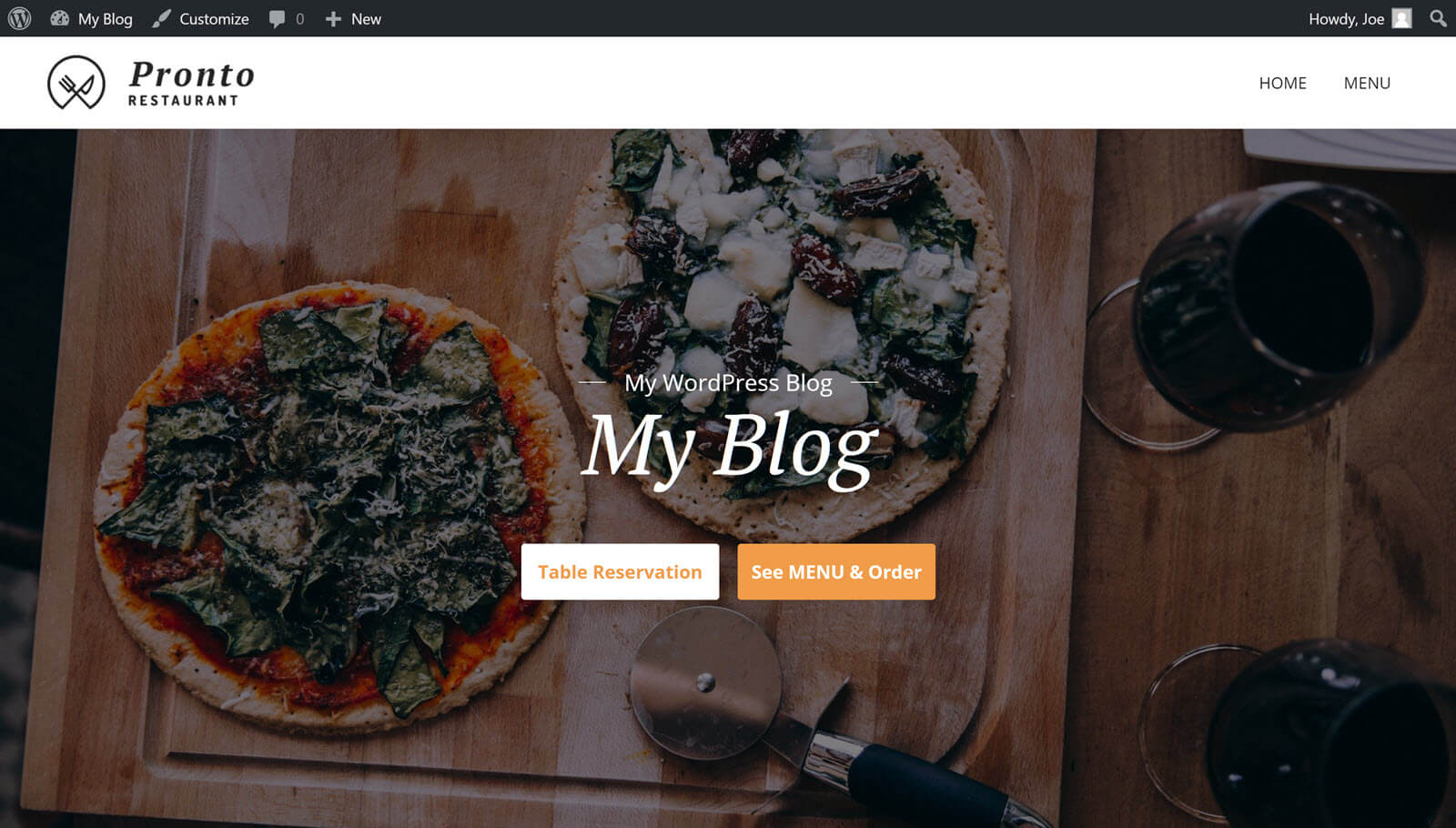Click the Pronto Restaurant site title

[191, 83]
